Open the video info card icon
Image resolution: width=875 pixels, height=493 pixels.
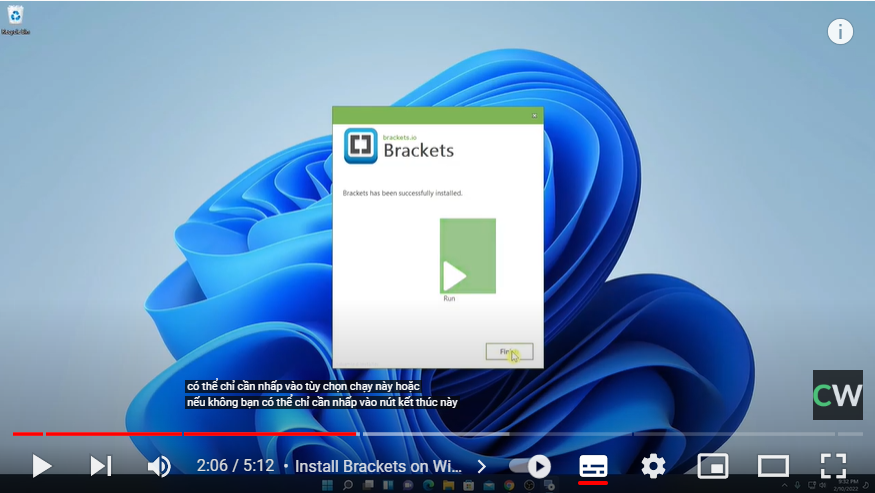click(840, 32)
